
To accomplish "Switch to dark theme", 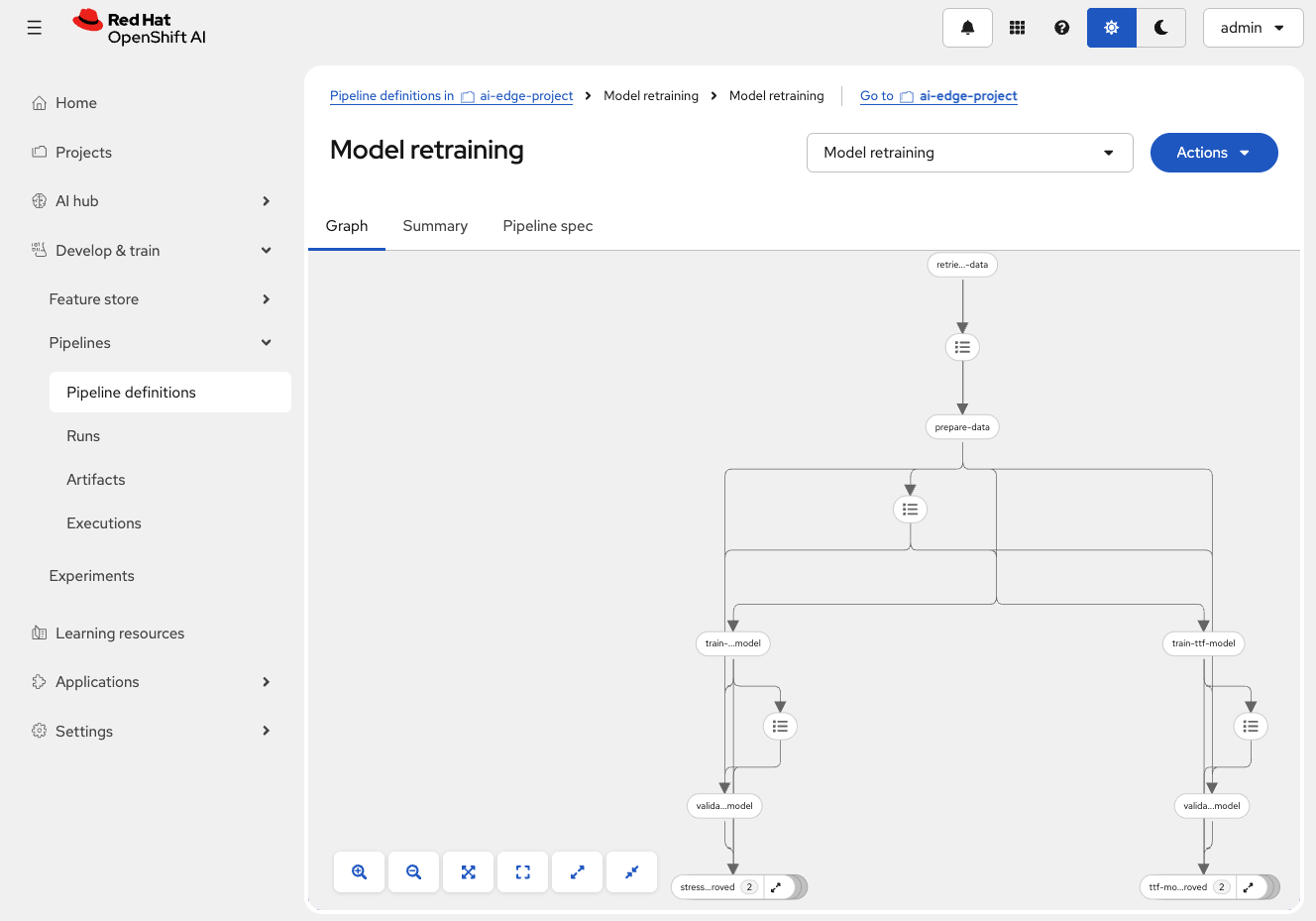I will 1160,28.
